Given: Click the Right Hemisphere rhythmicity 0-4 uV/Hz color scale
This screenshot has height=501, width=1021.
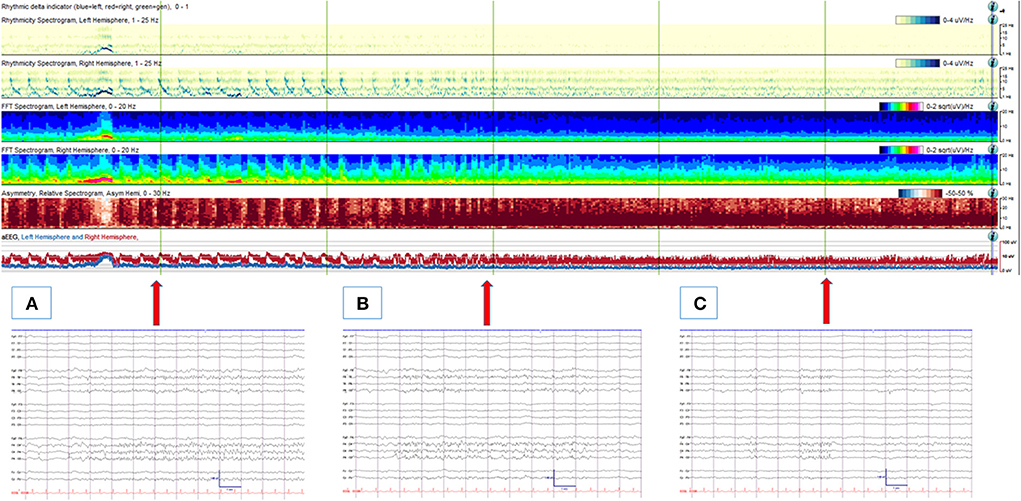Looking at the screenshot, I should 918,63.
